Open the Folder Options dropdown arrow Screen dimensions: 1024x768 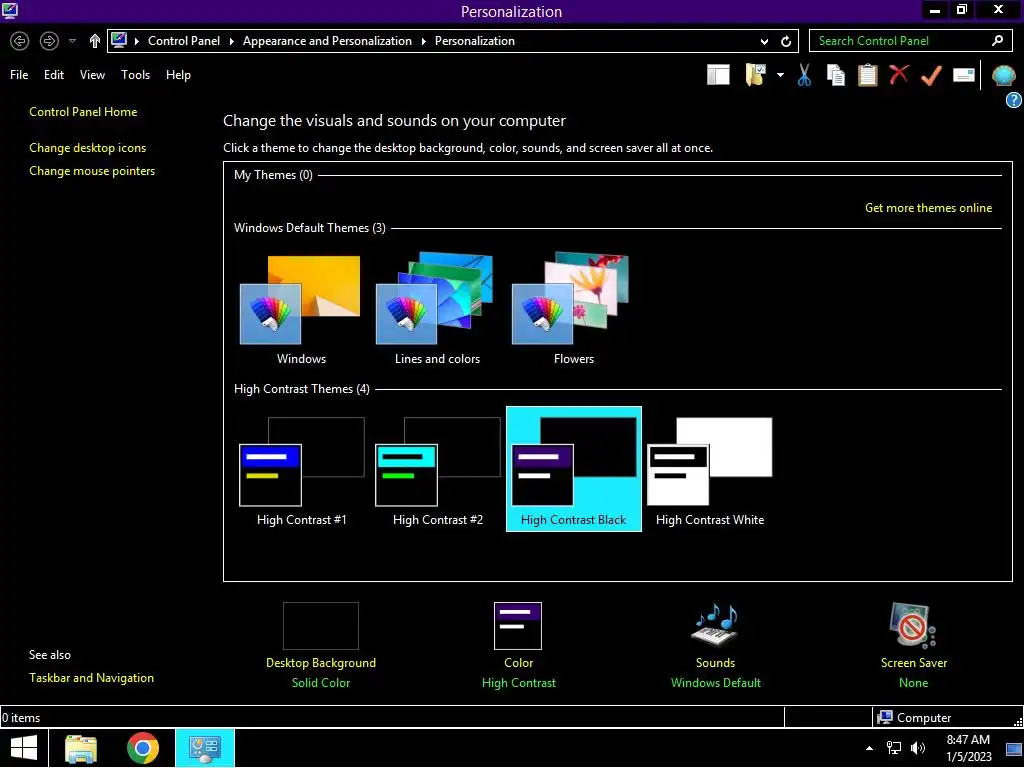pos(780,75)
